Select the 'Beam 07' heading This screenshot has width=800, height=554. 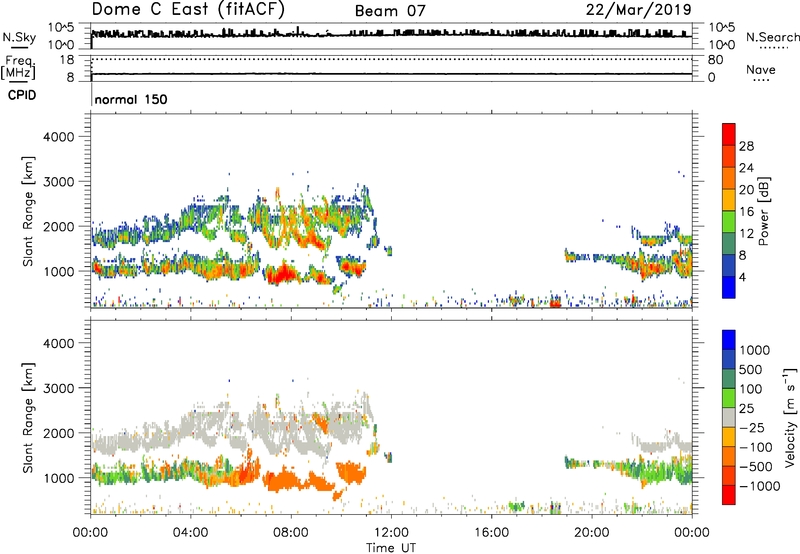pos(390,11)
